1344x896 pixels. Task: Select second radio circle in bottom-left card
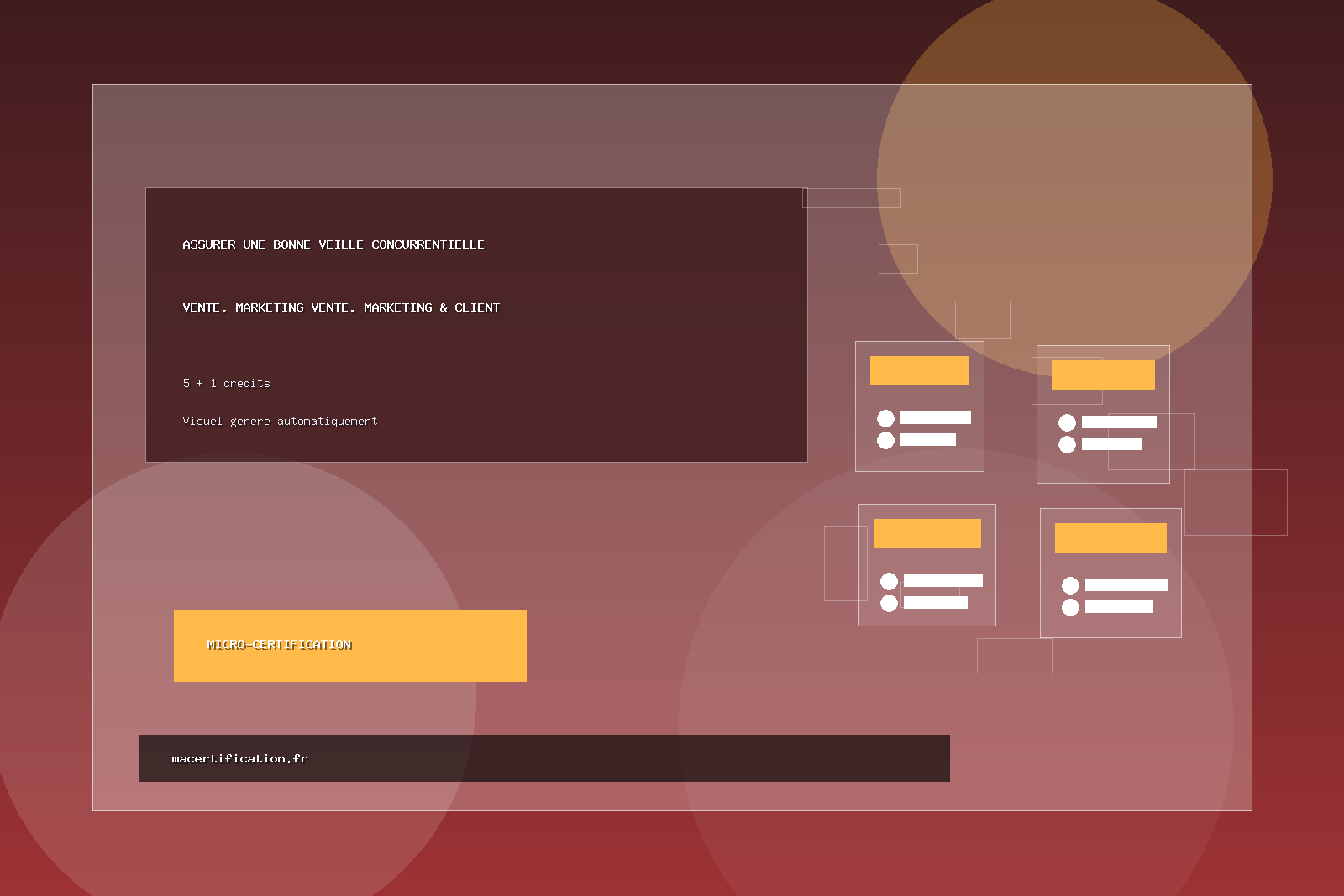coord(889,603)
